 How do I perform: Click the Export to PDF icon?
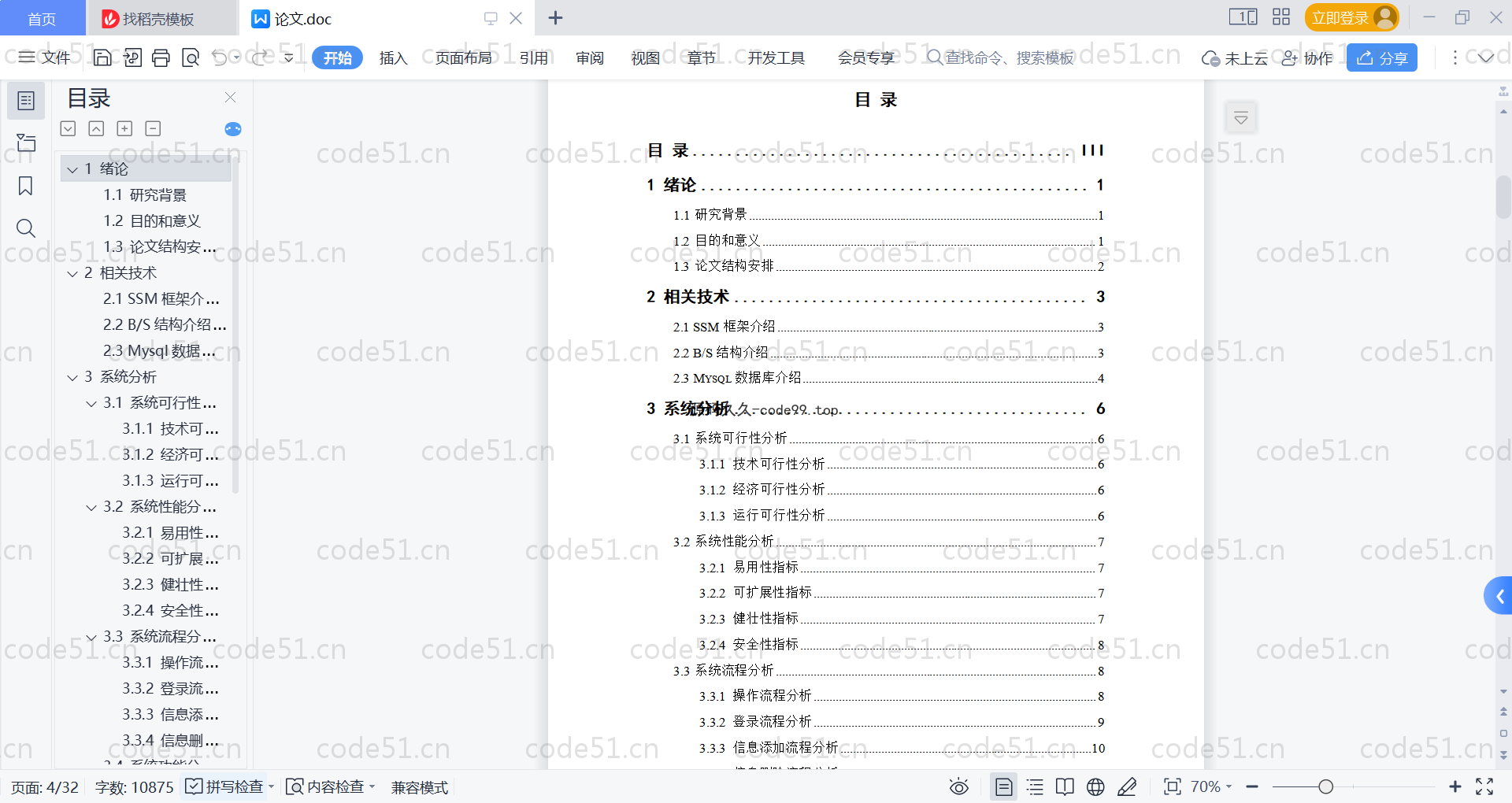[132, 57]
